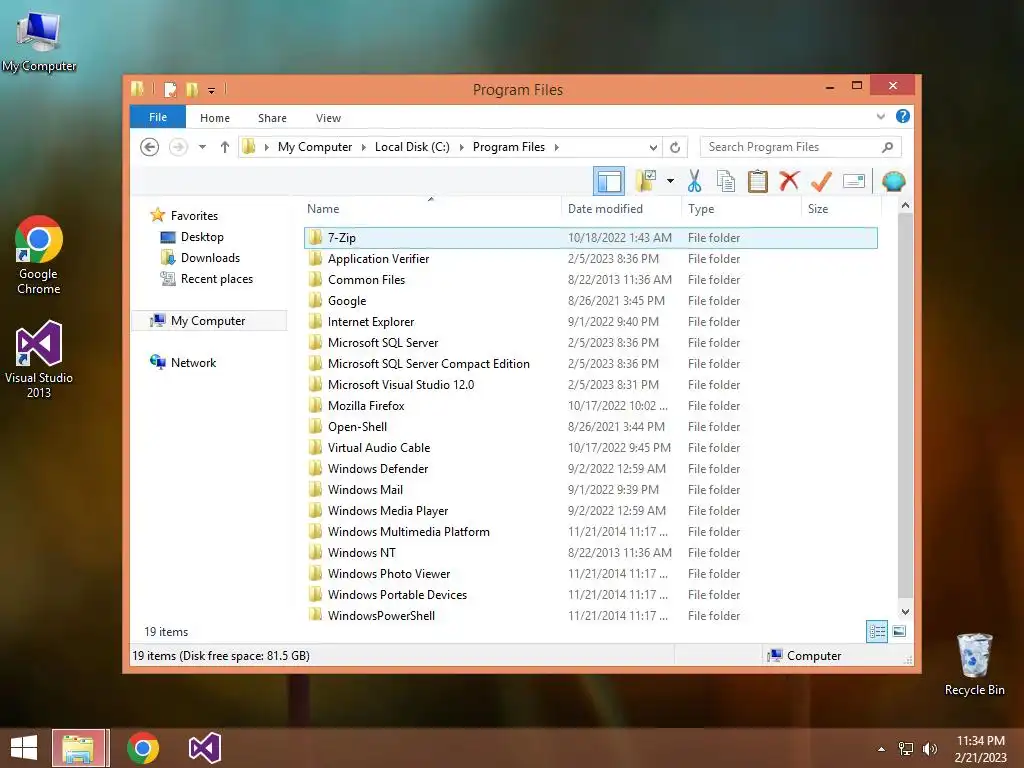Screen dimensions: 1024x768
Task: Expand the ribbon with the chevron
Action: click(x=880, y=117)
